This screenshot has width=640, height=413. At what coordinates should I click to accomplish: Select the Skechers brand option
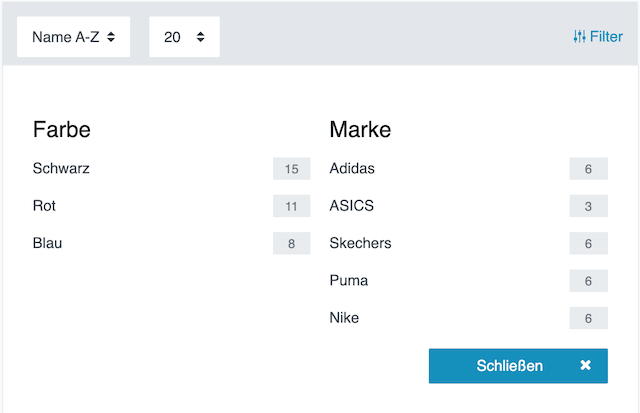(x=360, y=243)
